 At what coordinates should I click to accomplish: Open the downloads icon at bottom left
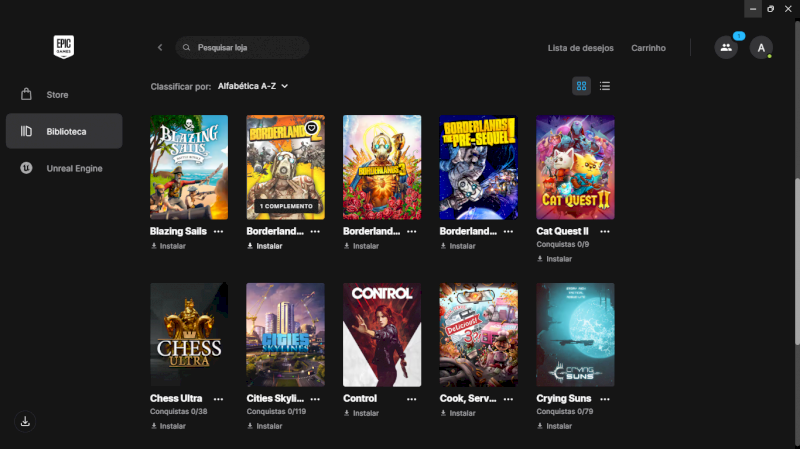(25, 421)
